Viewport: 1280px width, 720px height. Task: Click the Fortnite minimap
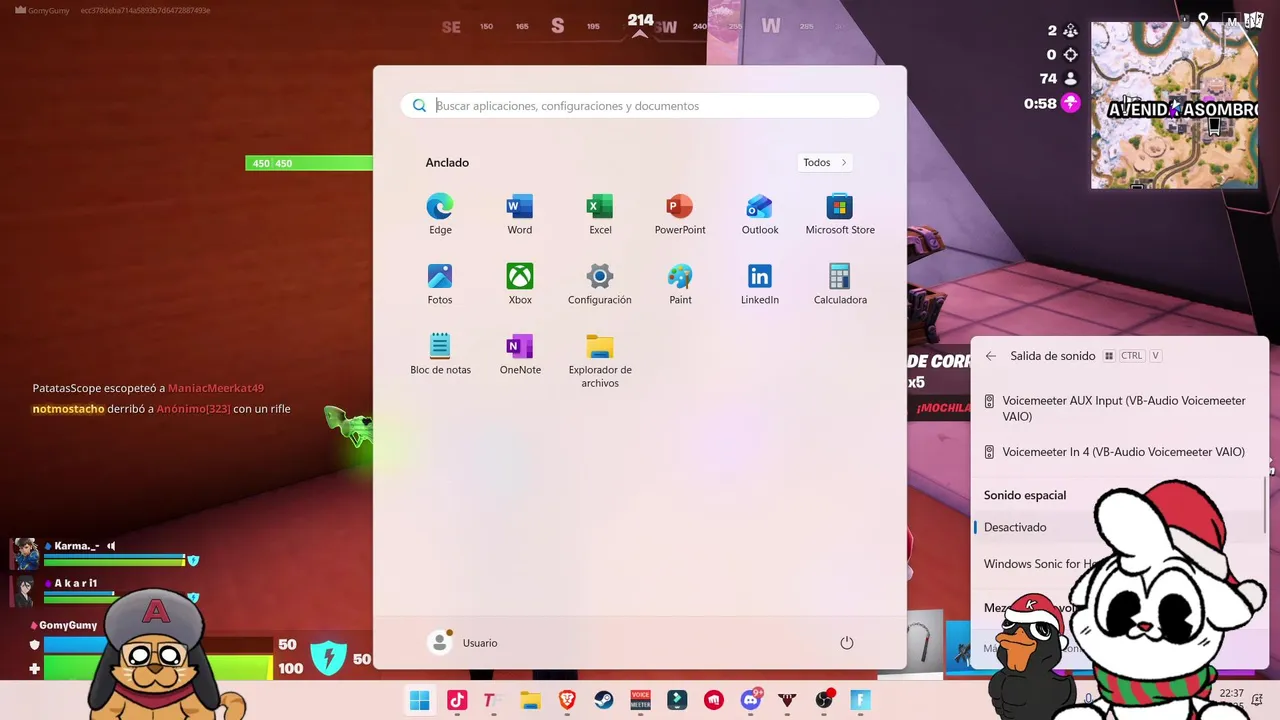pyautogui.click(x=1174, y=105)
